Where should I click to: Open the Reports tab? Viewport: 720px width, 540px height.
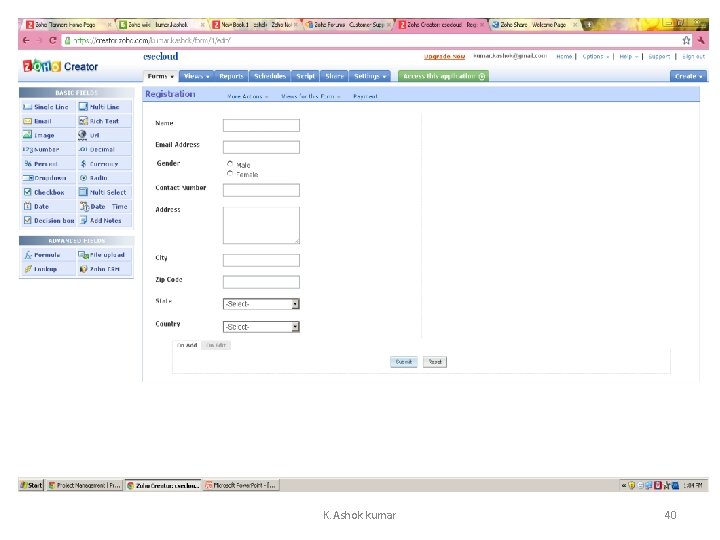231,76
